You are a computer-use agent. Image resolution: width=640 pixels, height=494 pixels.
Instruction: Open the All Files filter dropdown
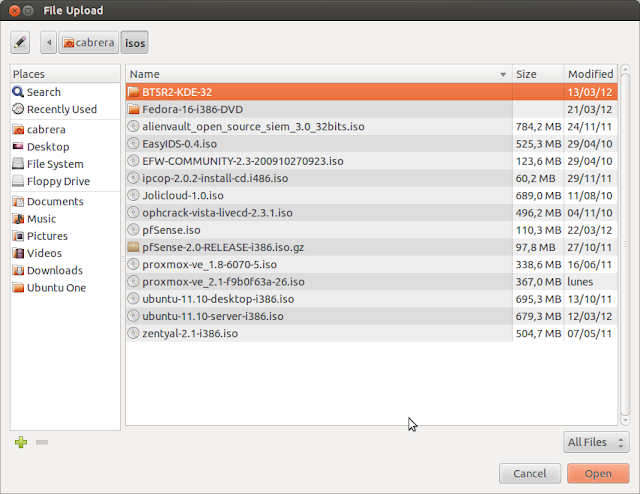click(596, 442)
